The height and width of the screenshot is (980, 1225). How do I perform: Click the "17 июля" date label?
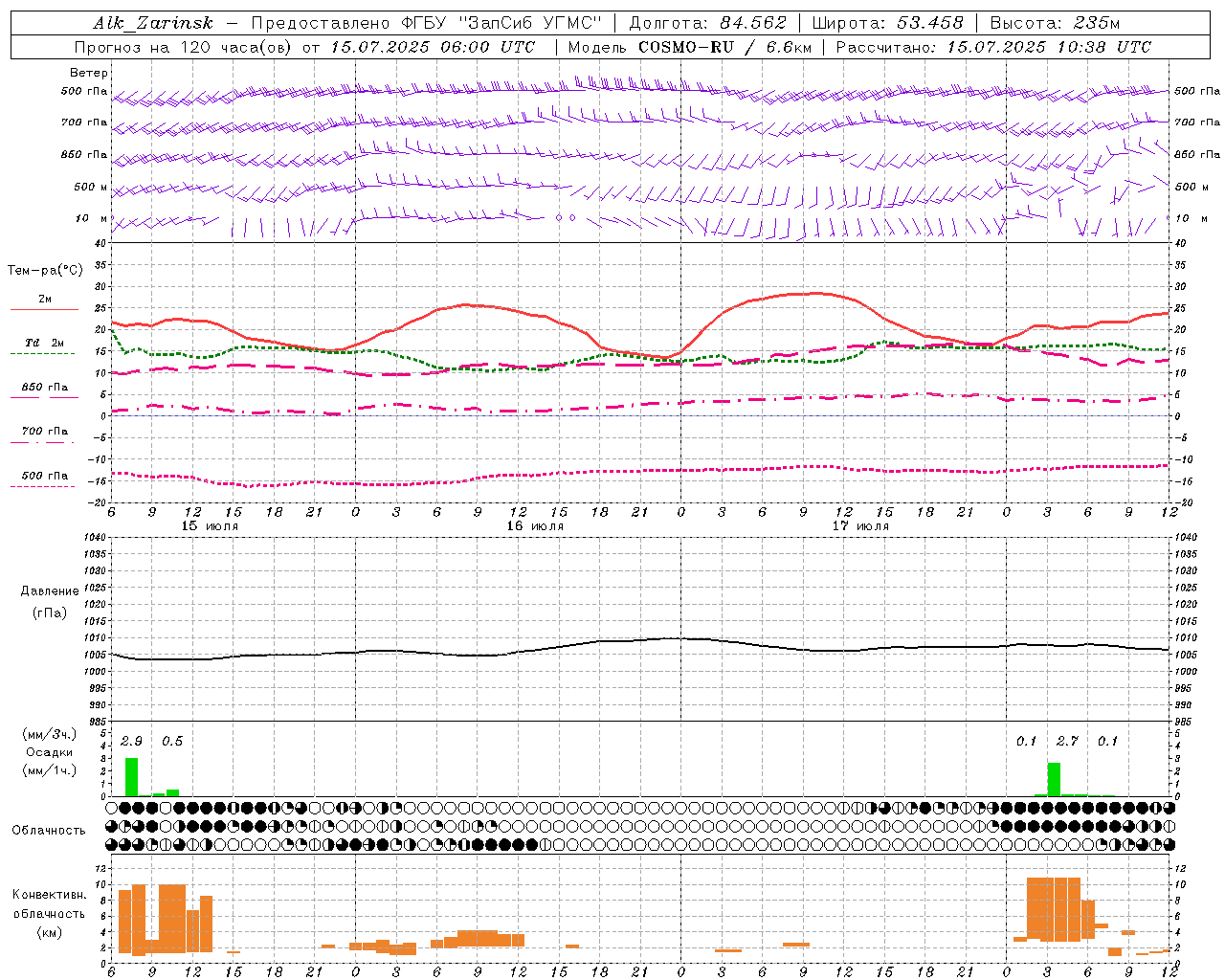(x=860, y=526)
